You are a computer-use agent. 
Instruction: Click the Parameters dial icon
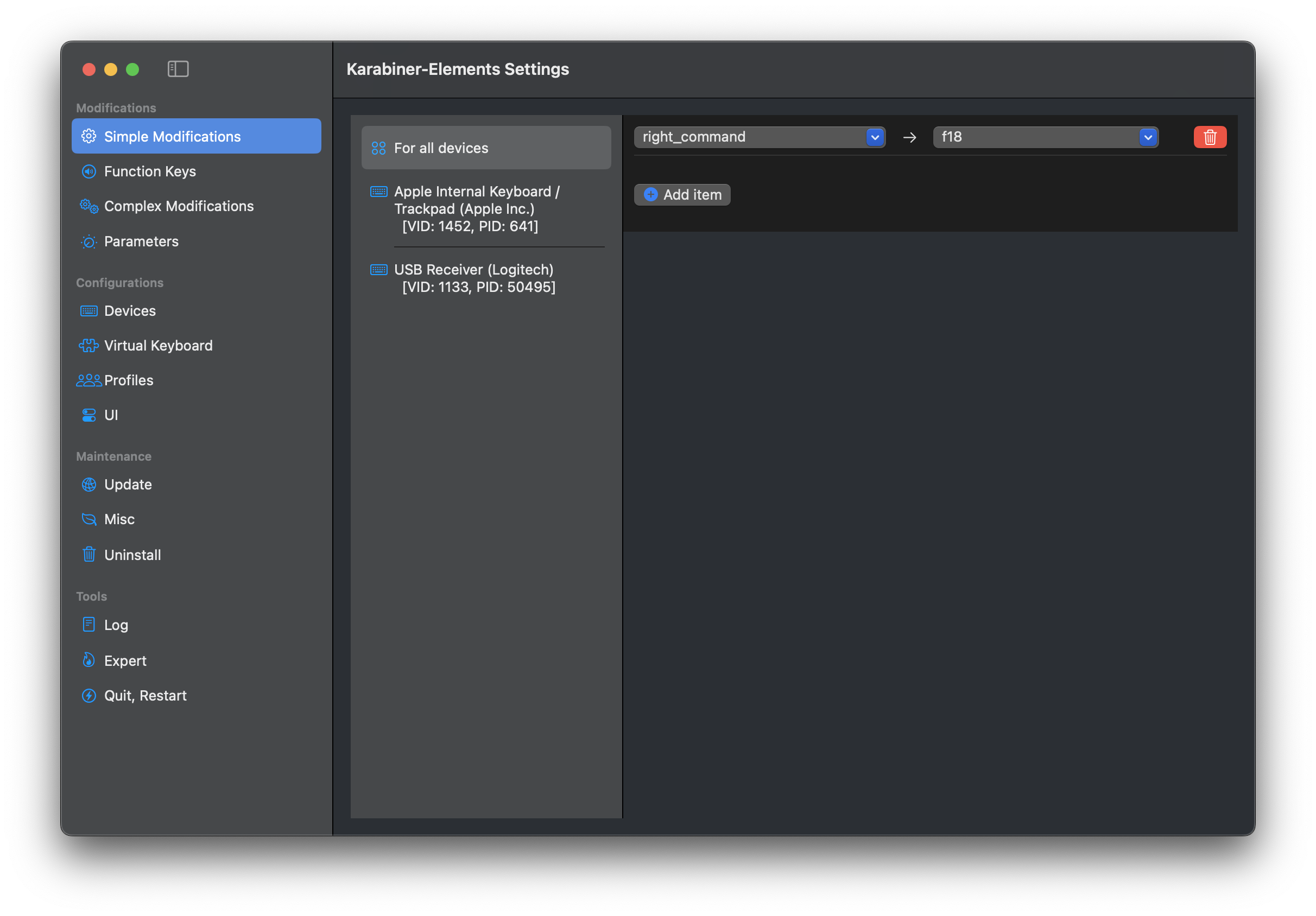tap(89, 241)
